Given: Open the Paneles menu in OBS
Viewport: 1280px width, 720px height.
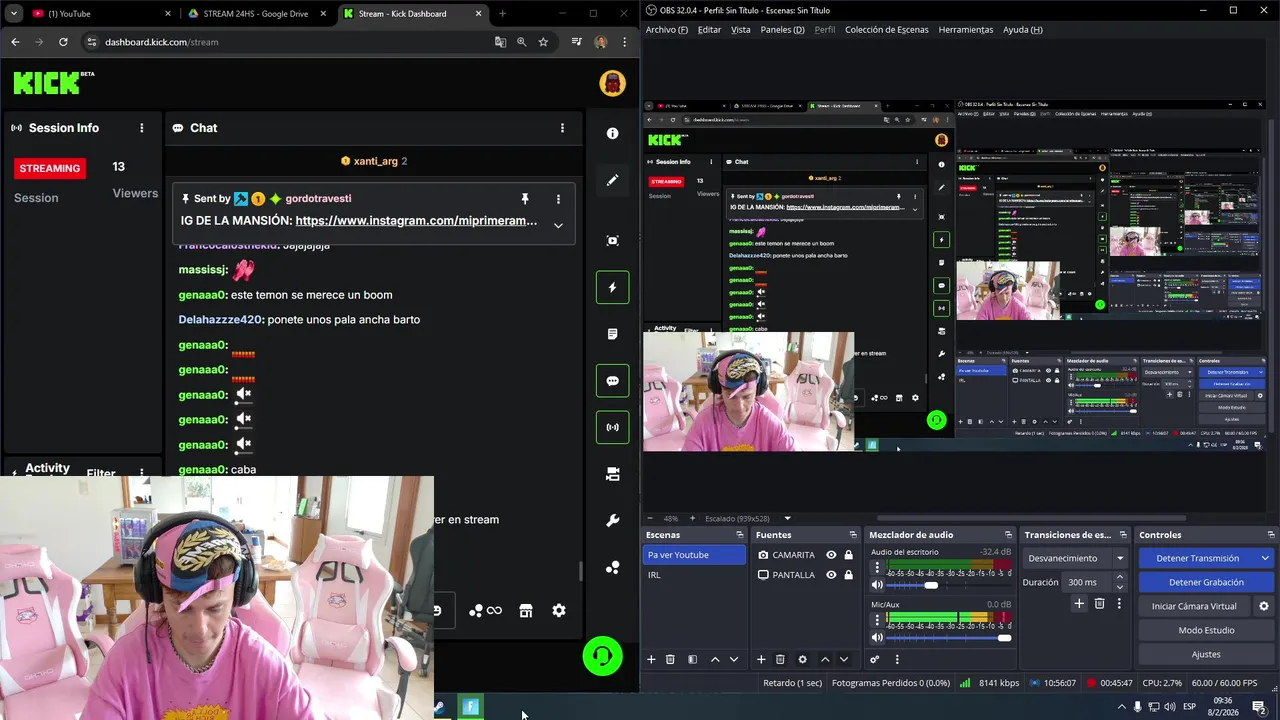Looking at the screenshot, I should (782, 30).
